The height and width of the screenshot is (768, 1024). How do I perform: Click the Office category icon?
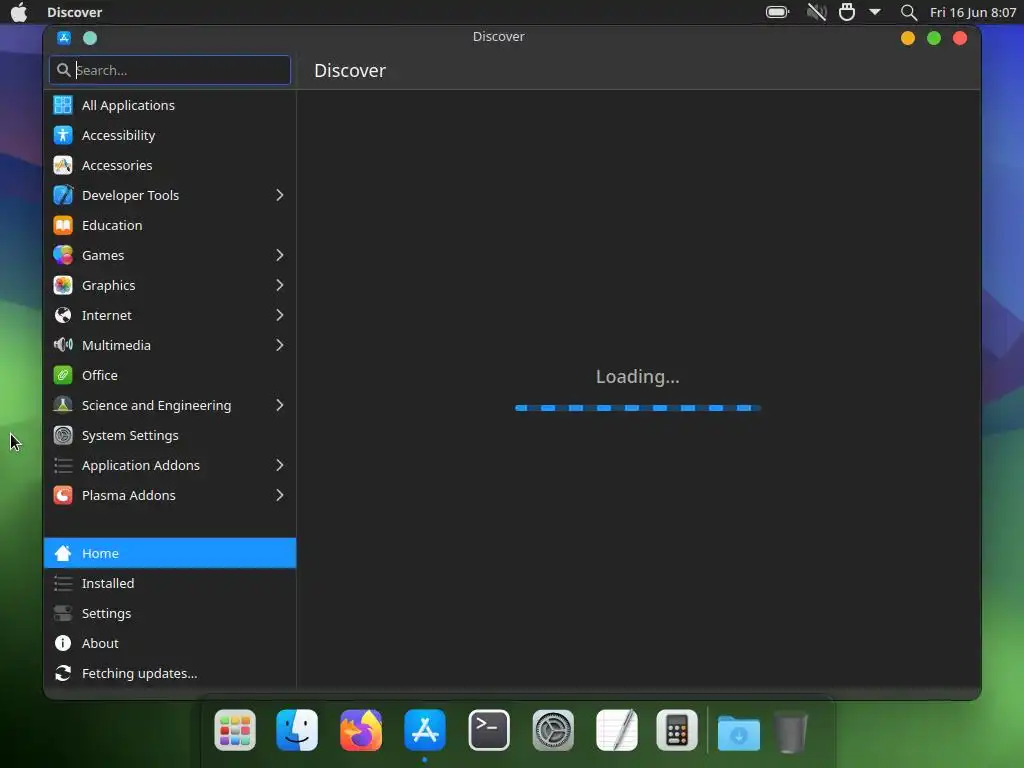63,376
